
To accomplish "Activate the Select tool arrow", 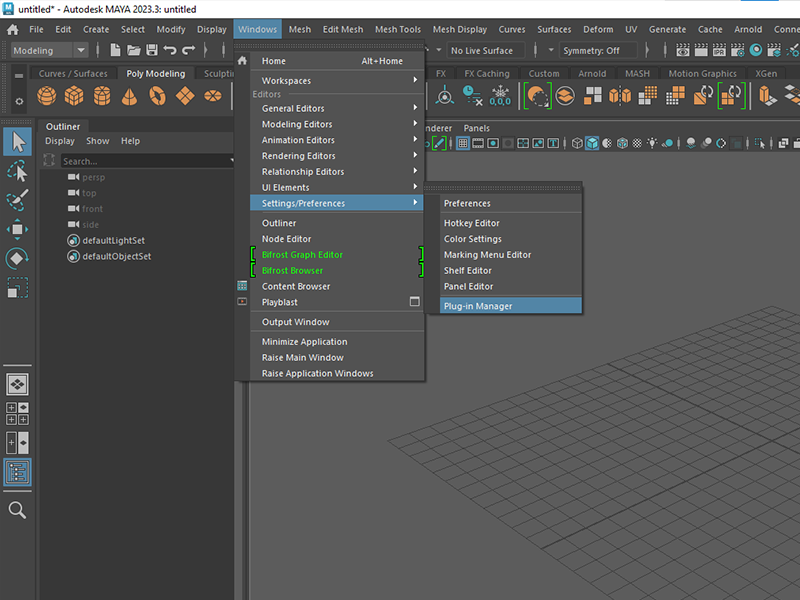I will [18, 142].
